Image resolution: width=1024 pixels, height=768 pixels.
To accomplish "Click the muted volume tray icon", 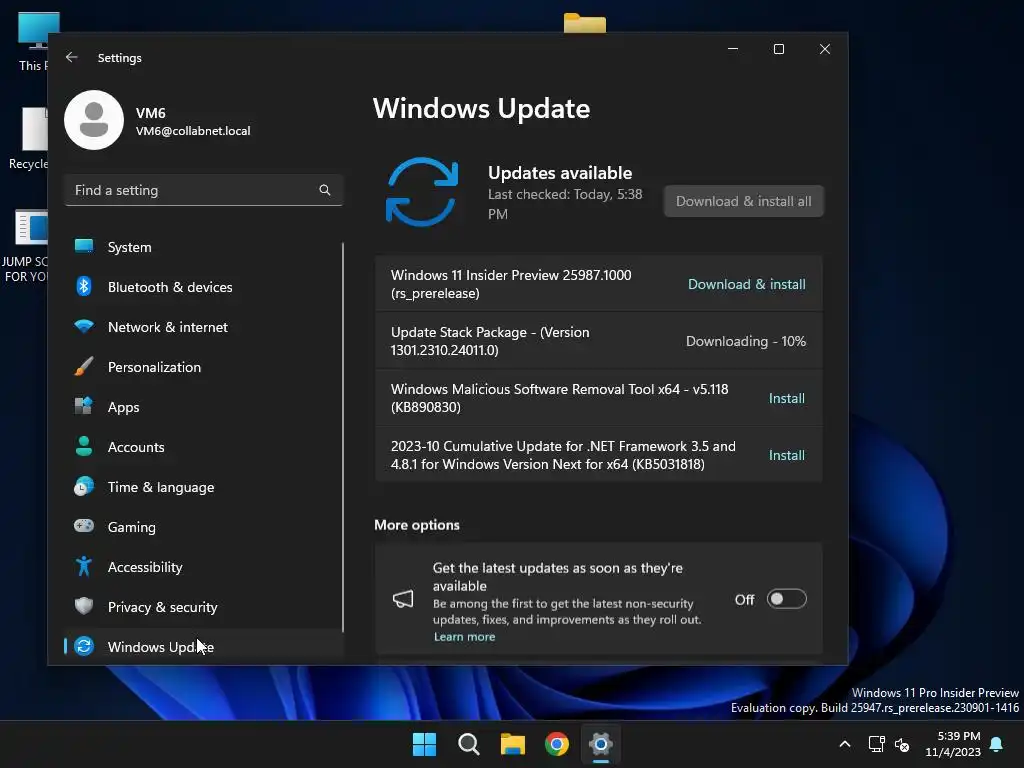I will pos(902,744).
